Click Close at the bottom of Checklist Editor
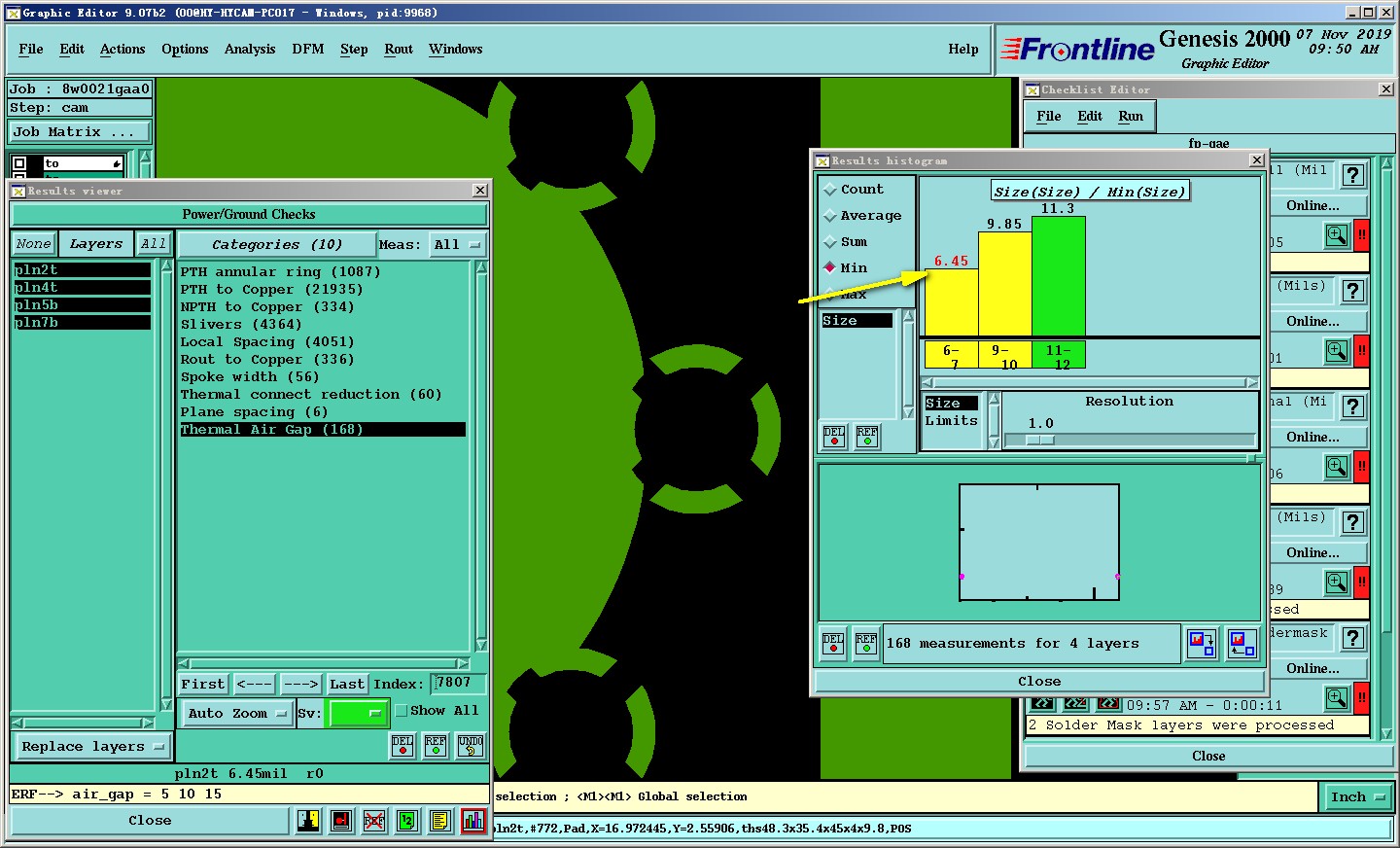Viewport: 1400px width, 848px height. click(1208, 757)
